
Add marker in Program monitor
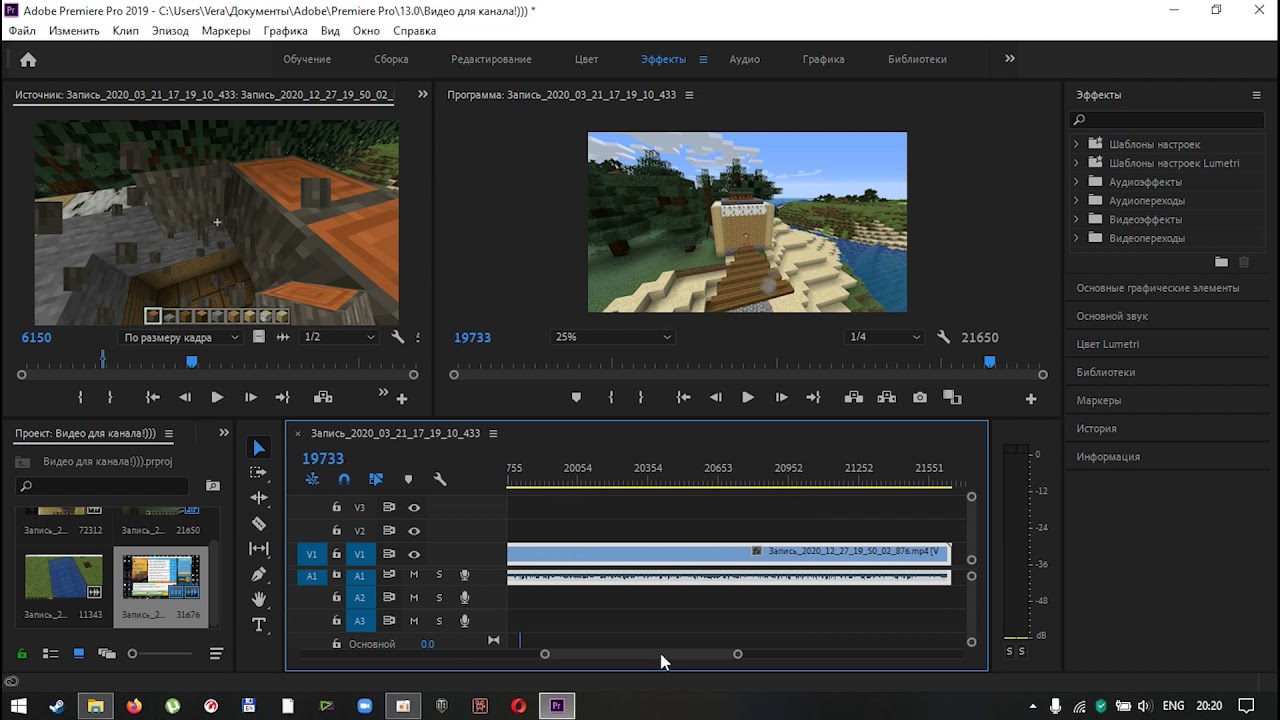click(x=576, y=397)
